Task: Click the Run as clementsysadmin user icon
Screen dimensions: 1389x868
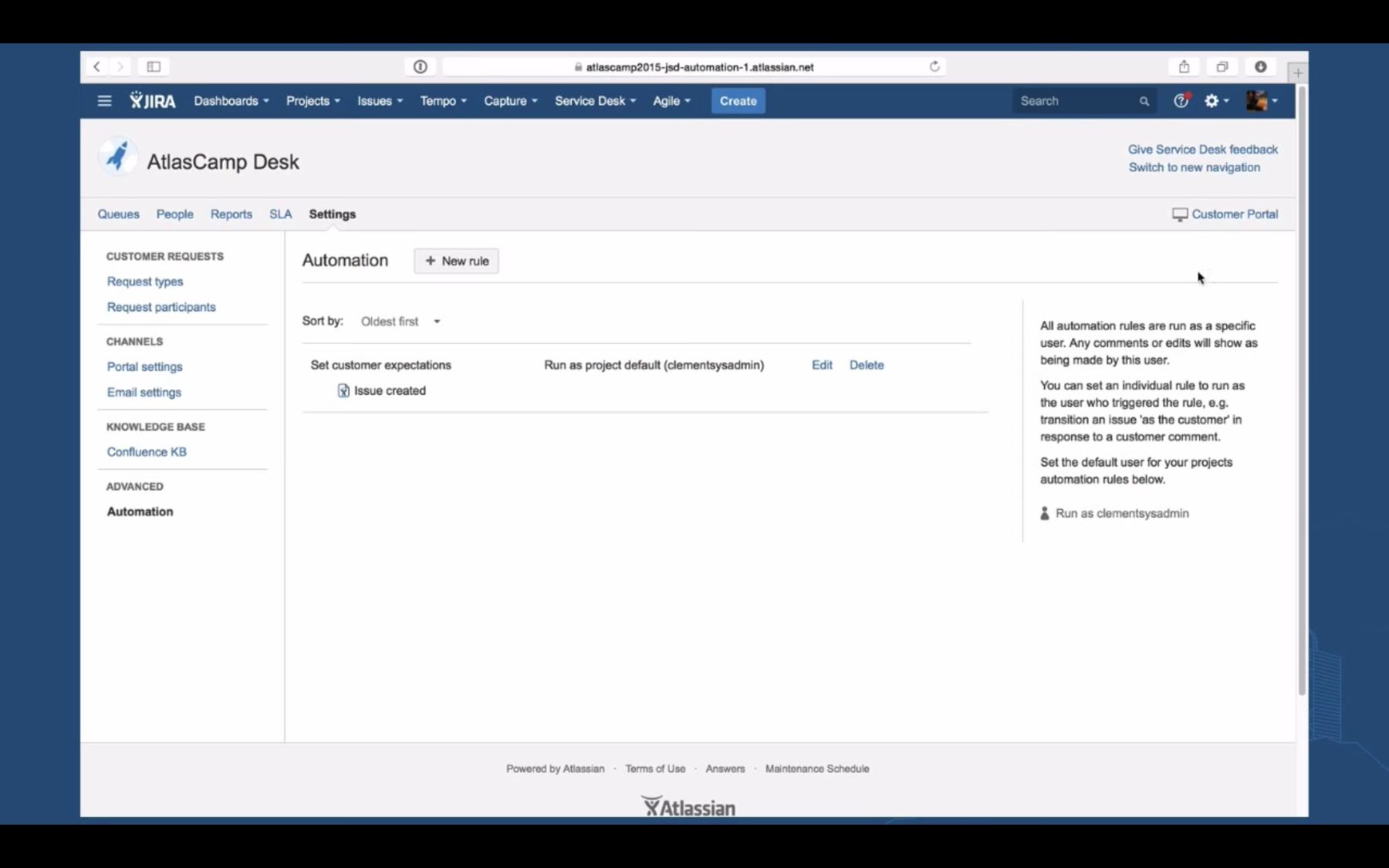Action: click(1045, 513)
